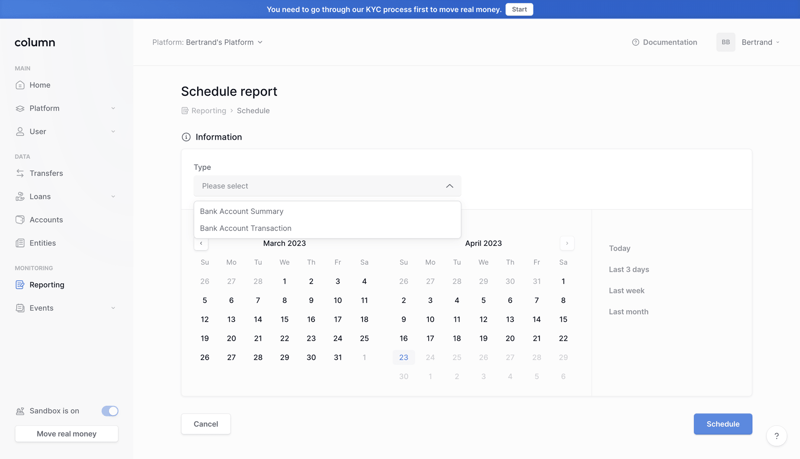Click the March 2023 month label
Screen dimensions: 800x459
tap(285, 243)
